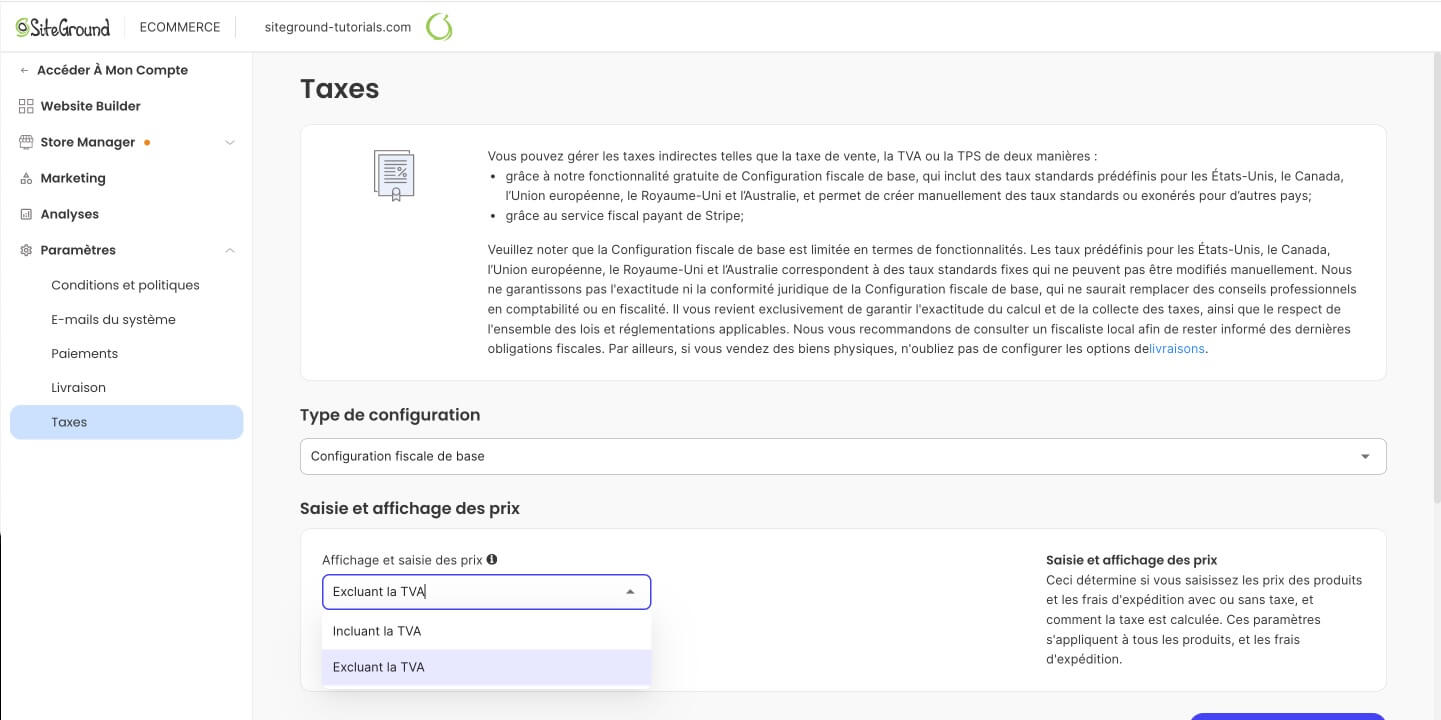Click the Paramètres gear icon
This screenshot has height=720, width=1441.
click(x=26, y=250)
